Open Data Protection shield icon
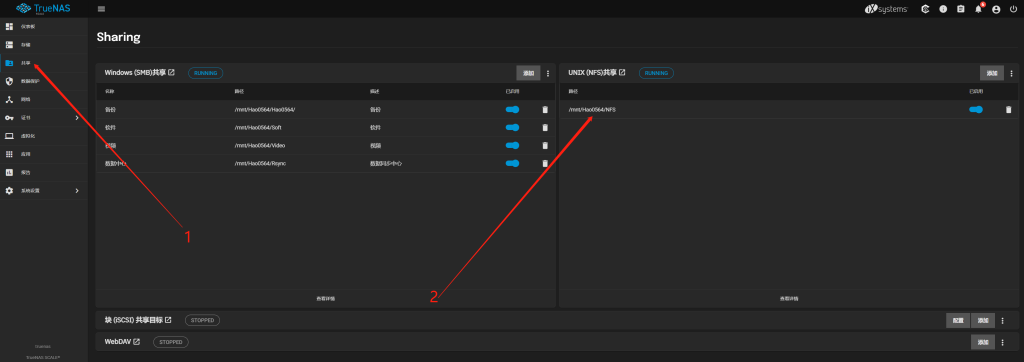The height and width of the screenshot is (362, 1024). (x=9, y=82)
